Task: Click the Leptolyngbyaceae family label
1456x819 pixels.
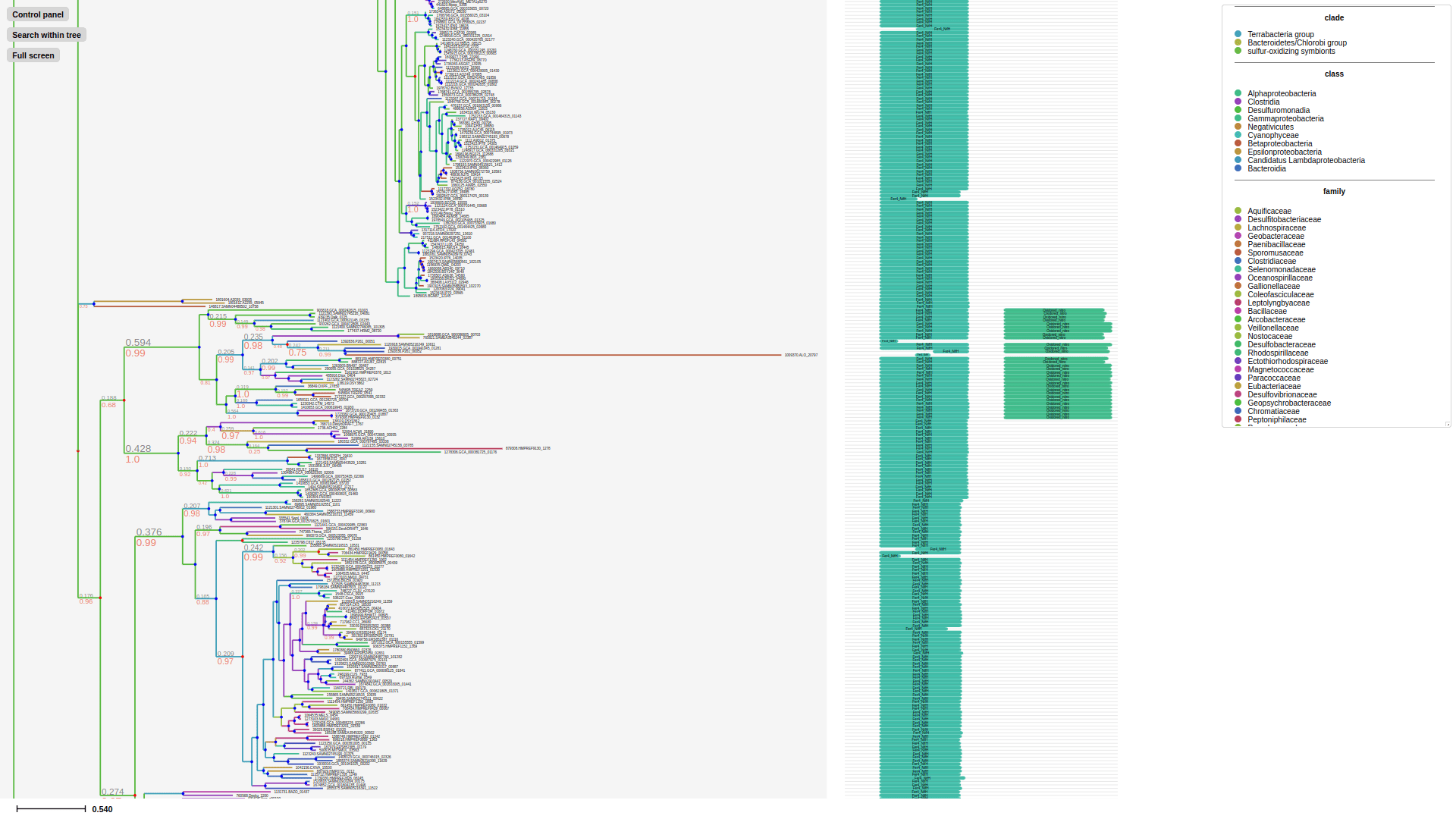Action: click(x=1279, y=303)
